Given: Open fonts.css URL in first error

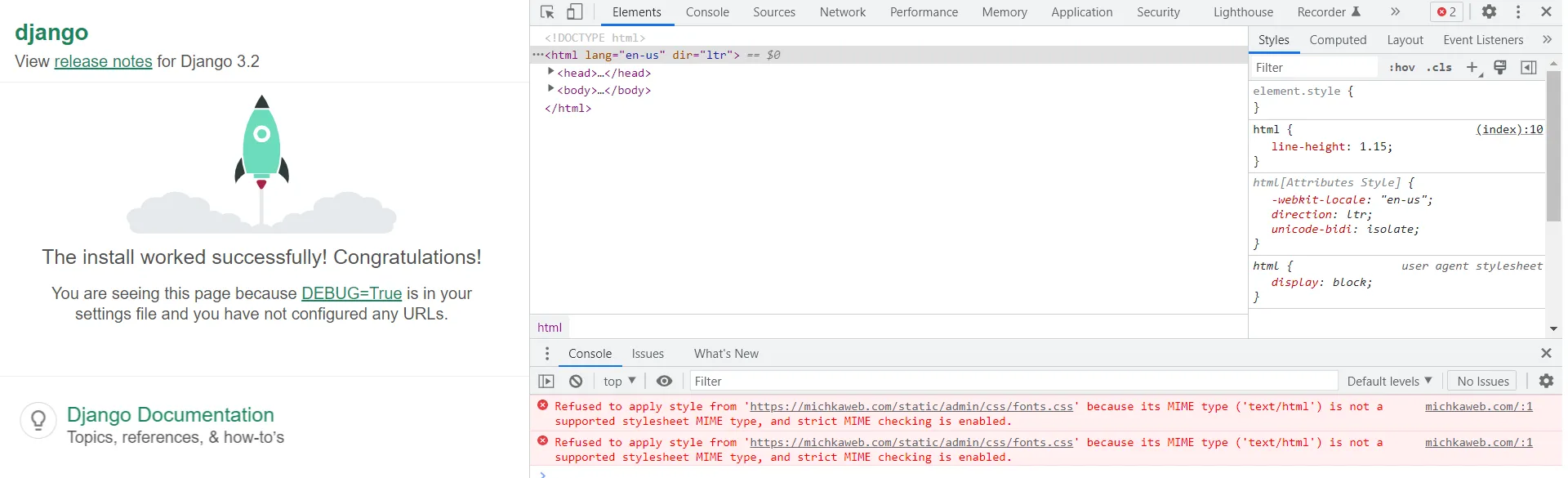Looking at the screenshot, I should pyautogui.click(x=911, y=406).
